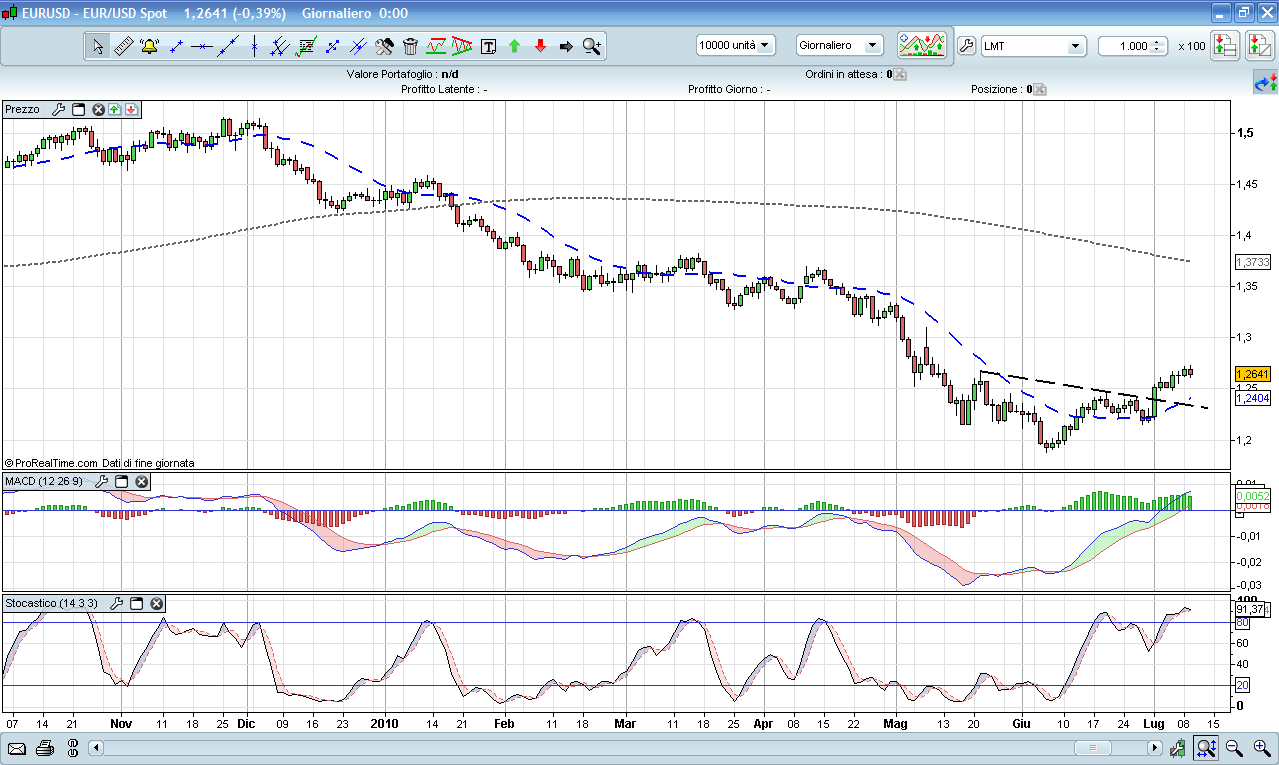Viewport: 1279px width, 765px height.
Task: Close the MACD indicator panel
Action: [142, 482]
